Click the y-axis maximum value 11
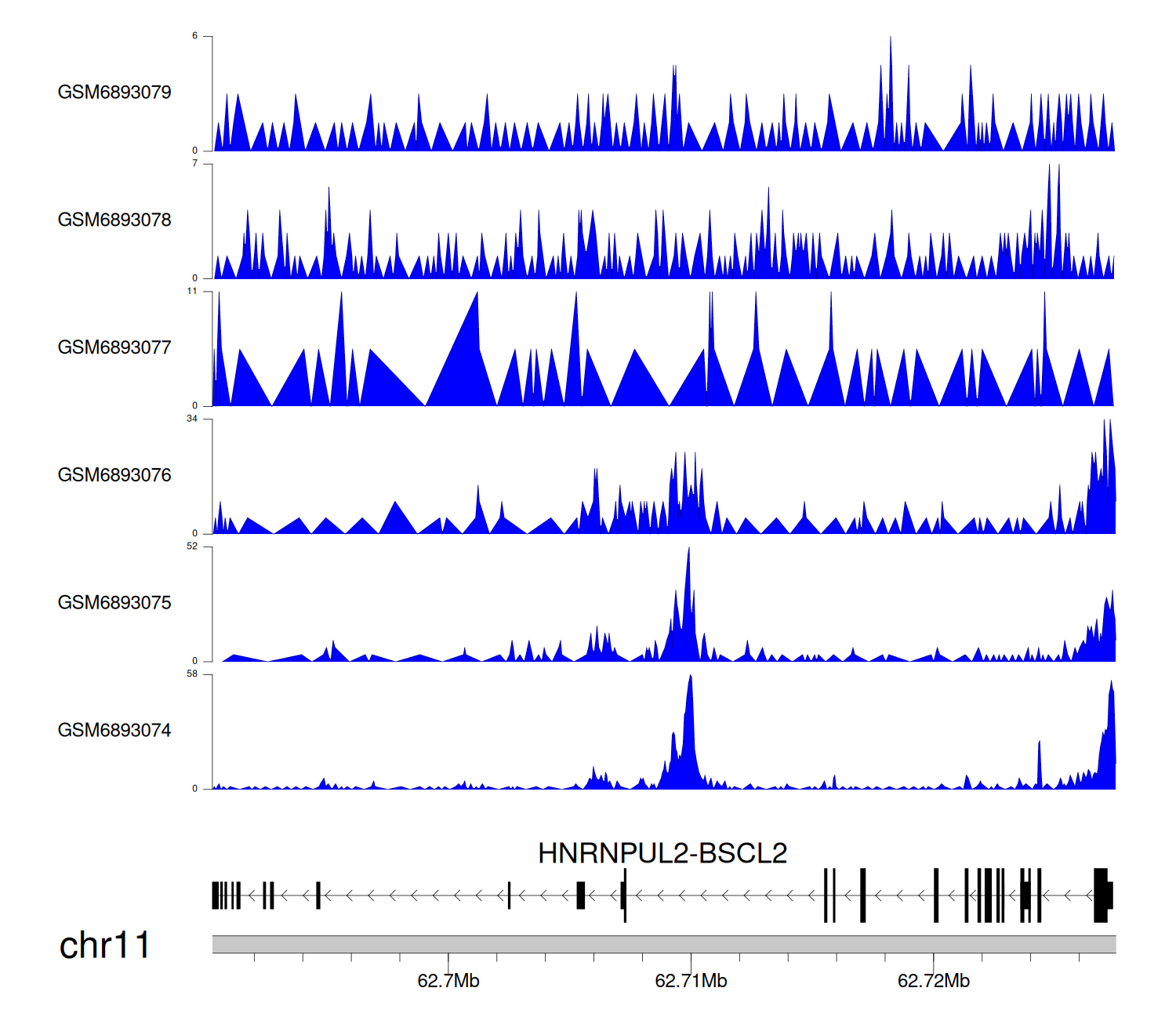 [192, 292]
